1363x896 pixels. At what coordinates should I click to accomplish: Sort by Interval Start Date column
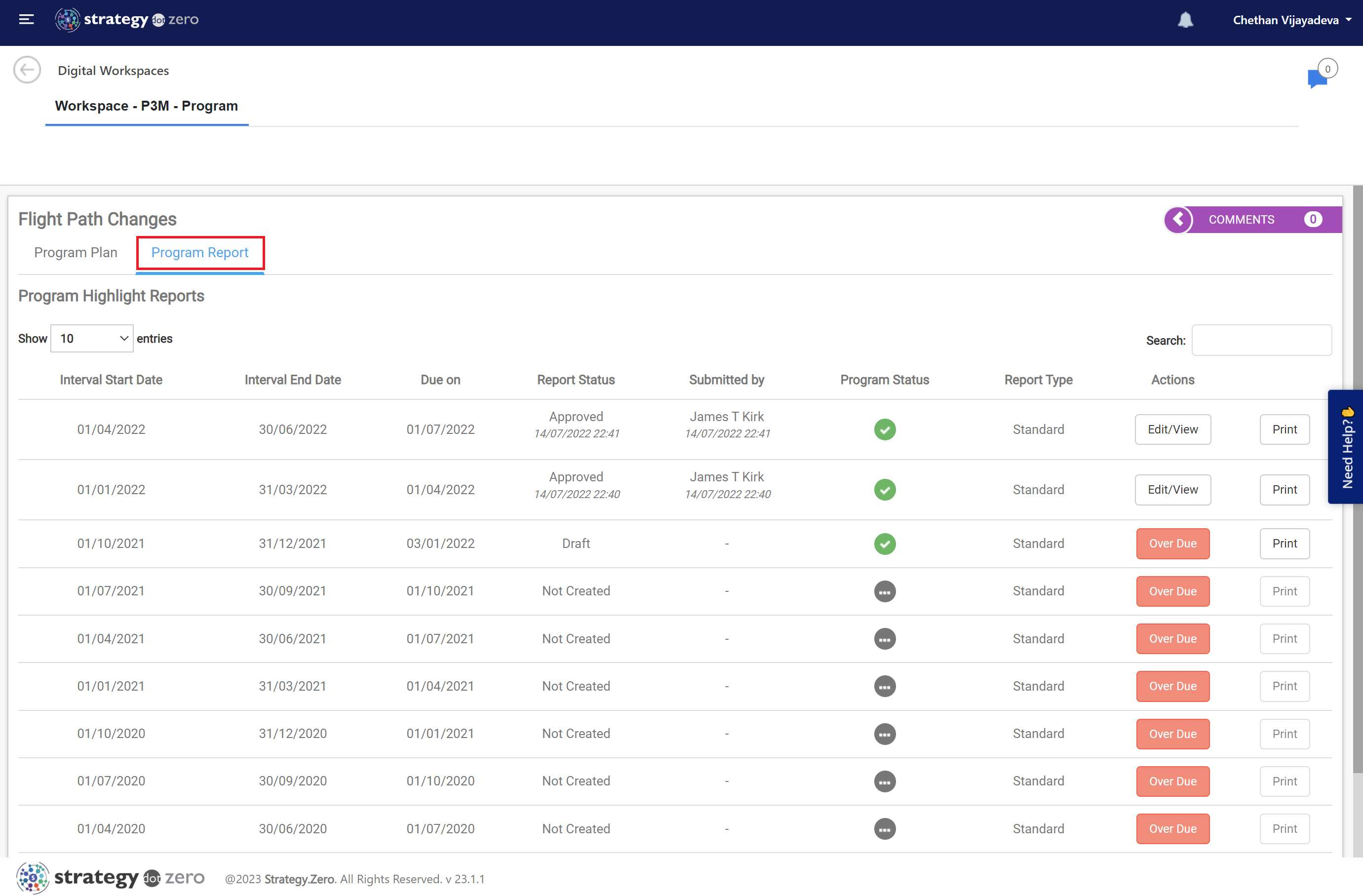pos(111,380)
